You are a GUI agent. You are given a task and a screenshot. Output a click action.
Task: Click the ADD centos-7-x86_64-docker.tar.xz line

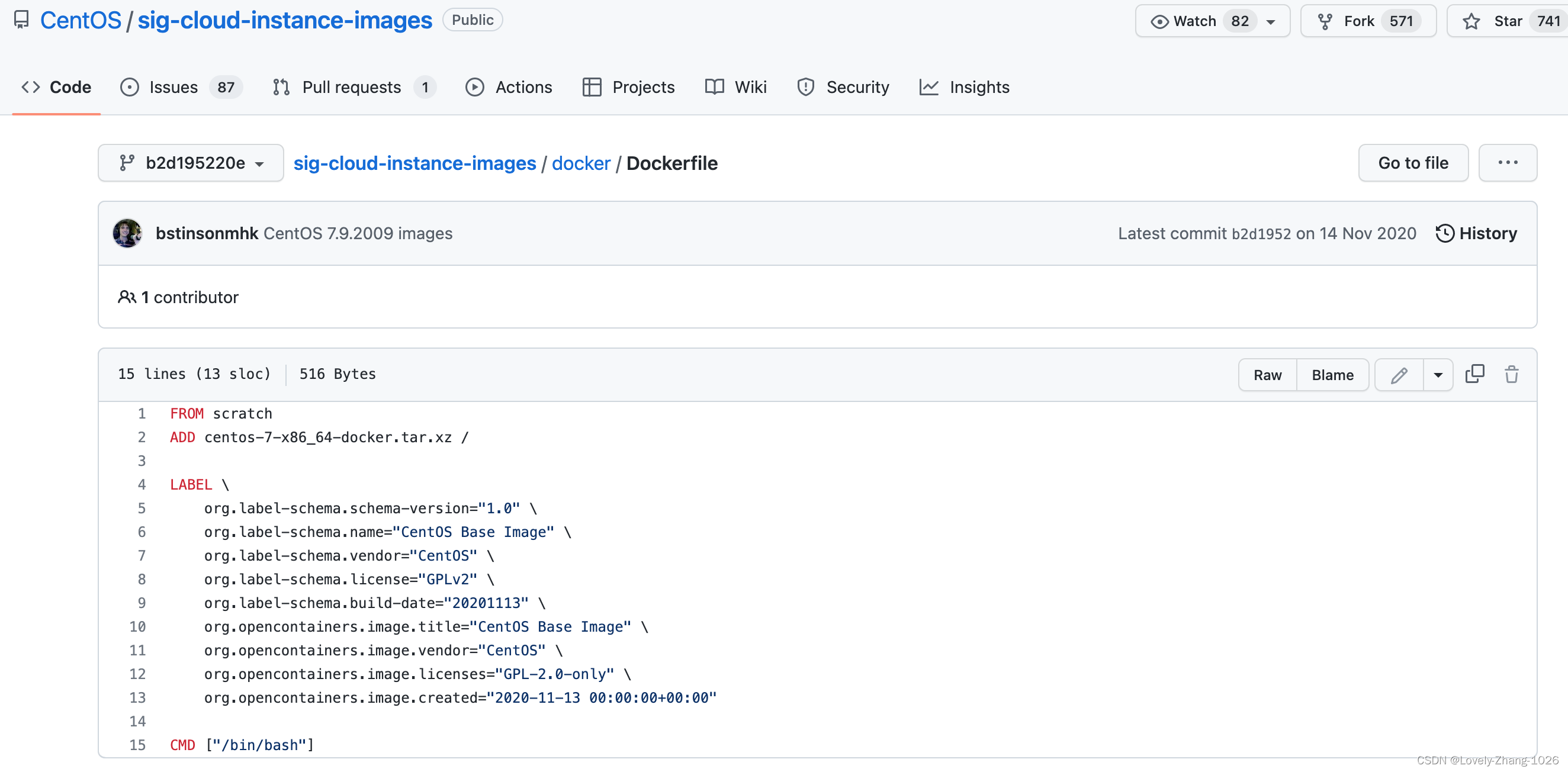pyautogui.click(x=319, y=438)
